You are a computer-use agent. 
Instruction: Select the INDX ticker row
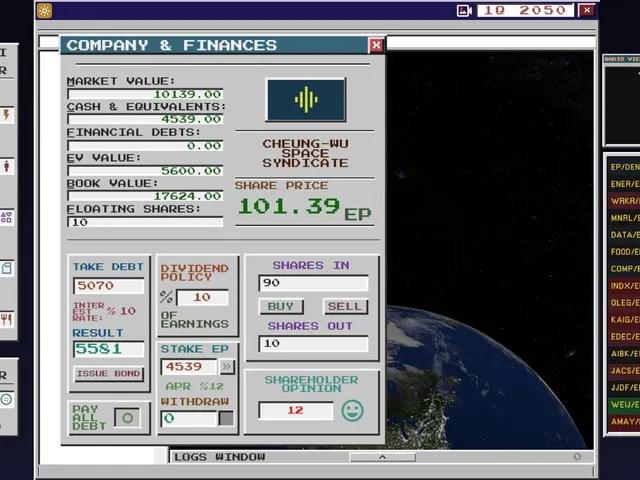click(x=624, y=286)
